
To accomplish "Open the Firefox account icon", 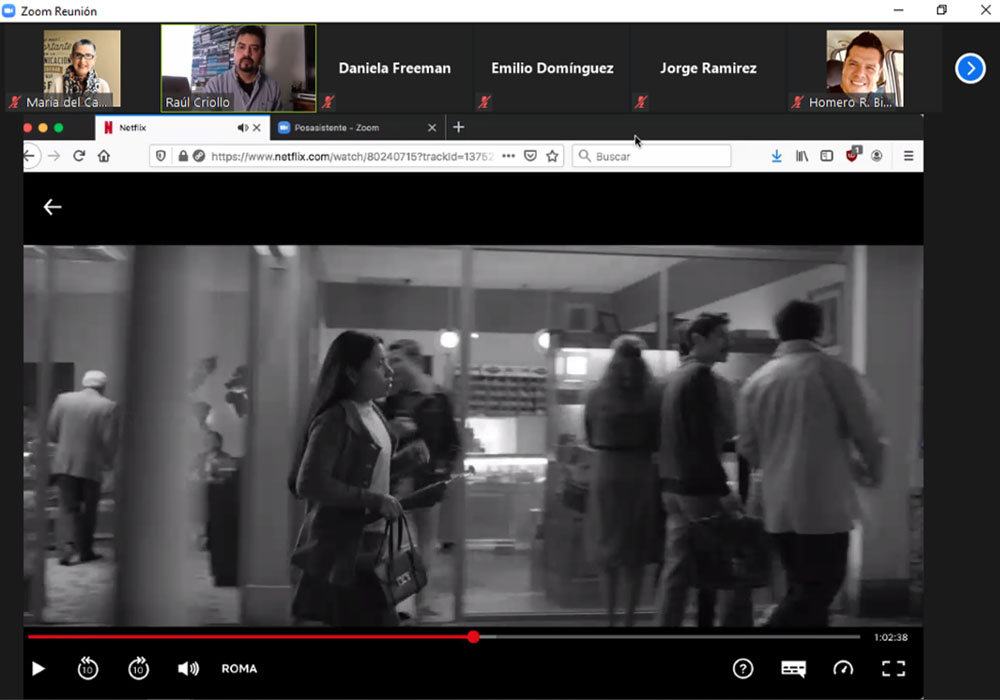I will point(877,156).
